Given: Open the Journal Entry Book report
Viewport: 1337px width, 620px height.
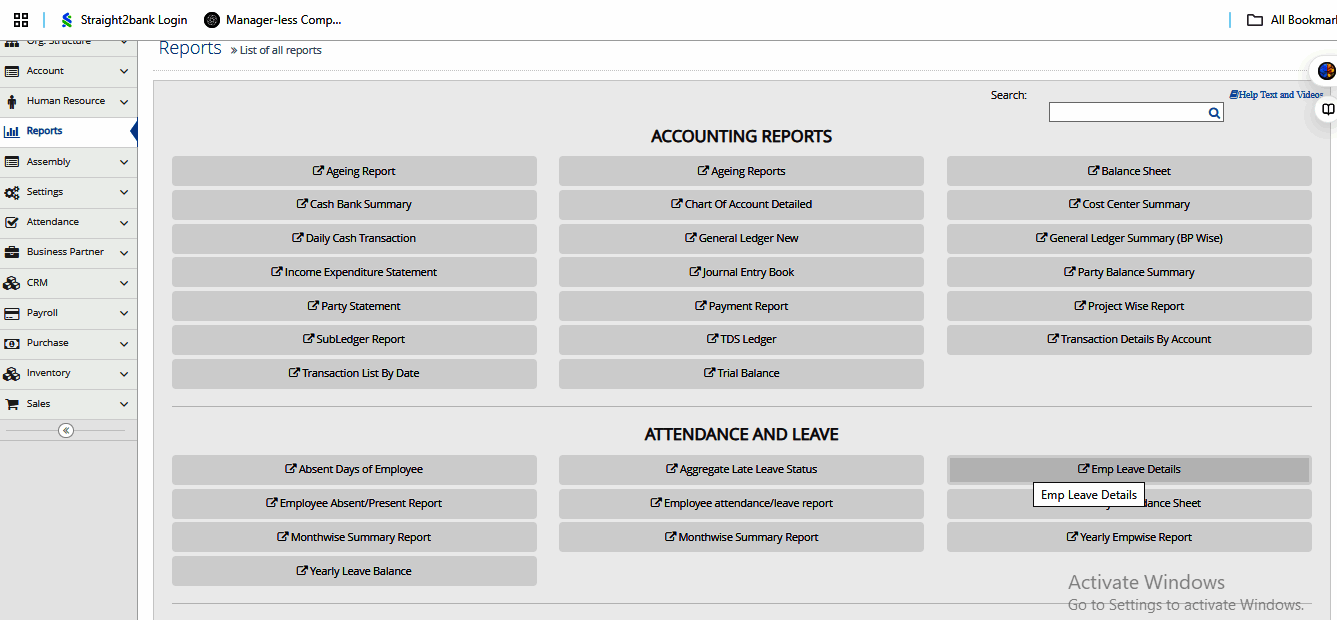Looking at the screenshot, I should click(x=741, y=272).
